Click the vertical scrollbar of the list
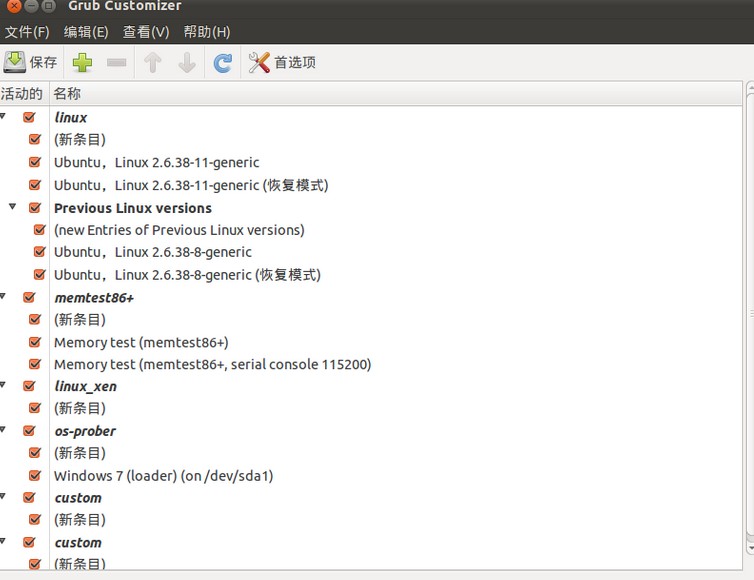The image size is (754, 580). (748, 320)
